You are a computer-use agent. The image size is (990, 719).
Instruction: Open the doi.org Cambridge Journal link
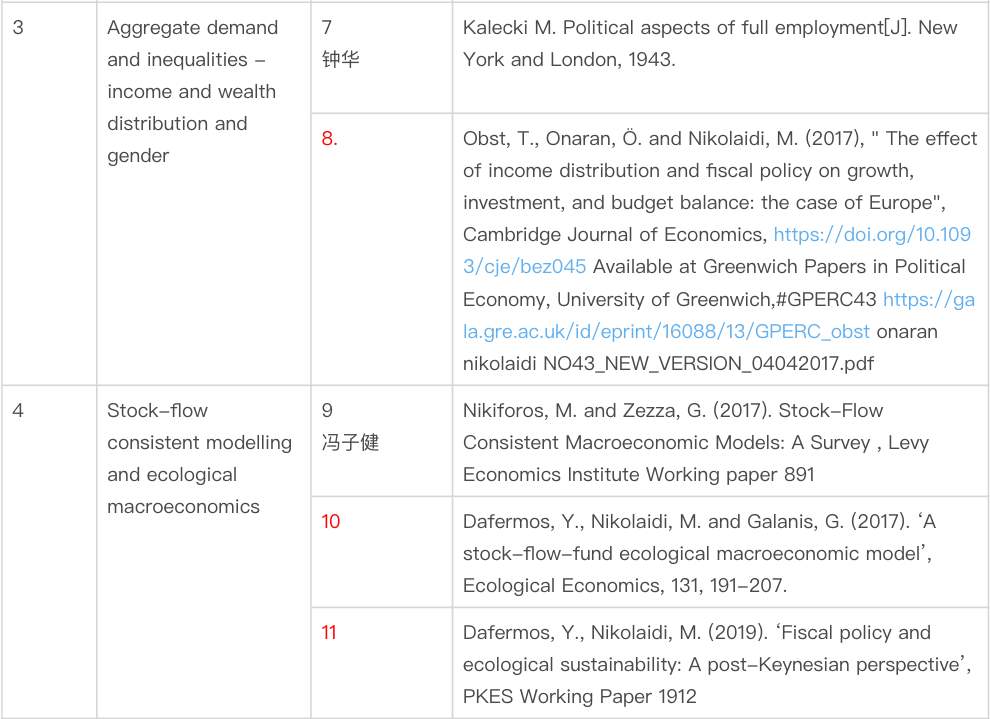point(872,235)
